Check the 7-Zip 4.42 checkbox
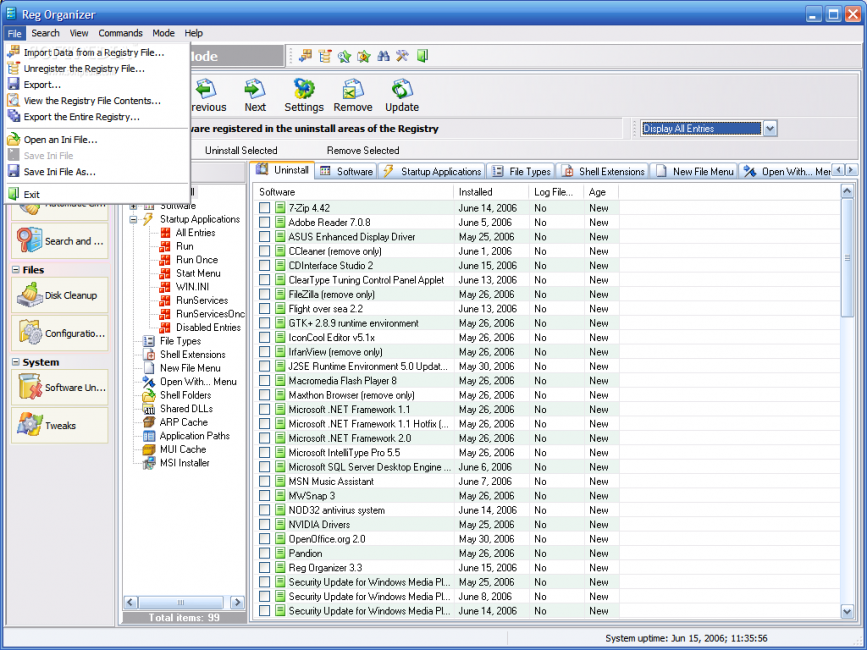867x650 pixels. pyautogui.click(x=264, y=208)
